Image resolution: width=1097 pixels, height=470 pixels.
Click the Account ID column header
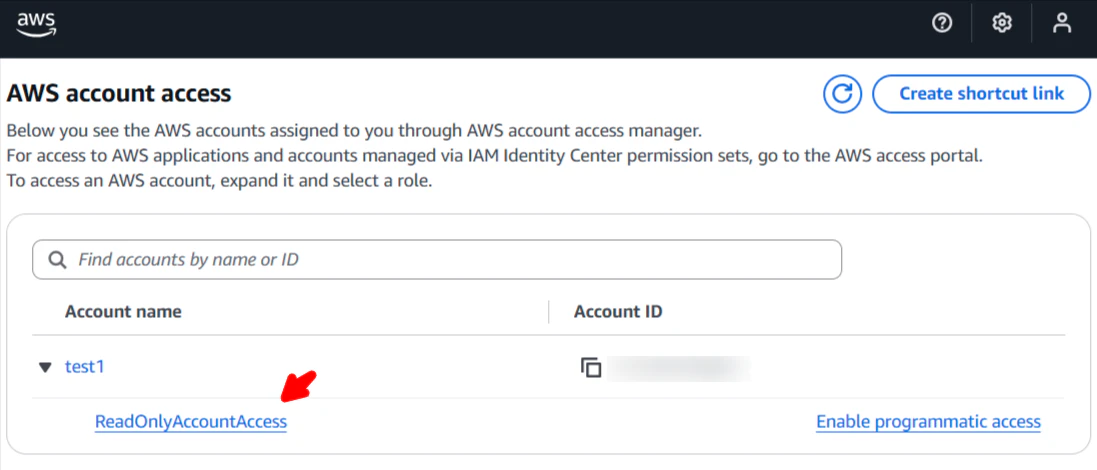click(618, 312)
